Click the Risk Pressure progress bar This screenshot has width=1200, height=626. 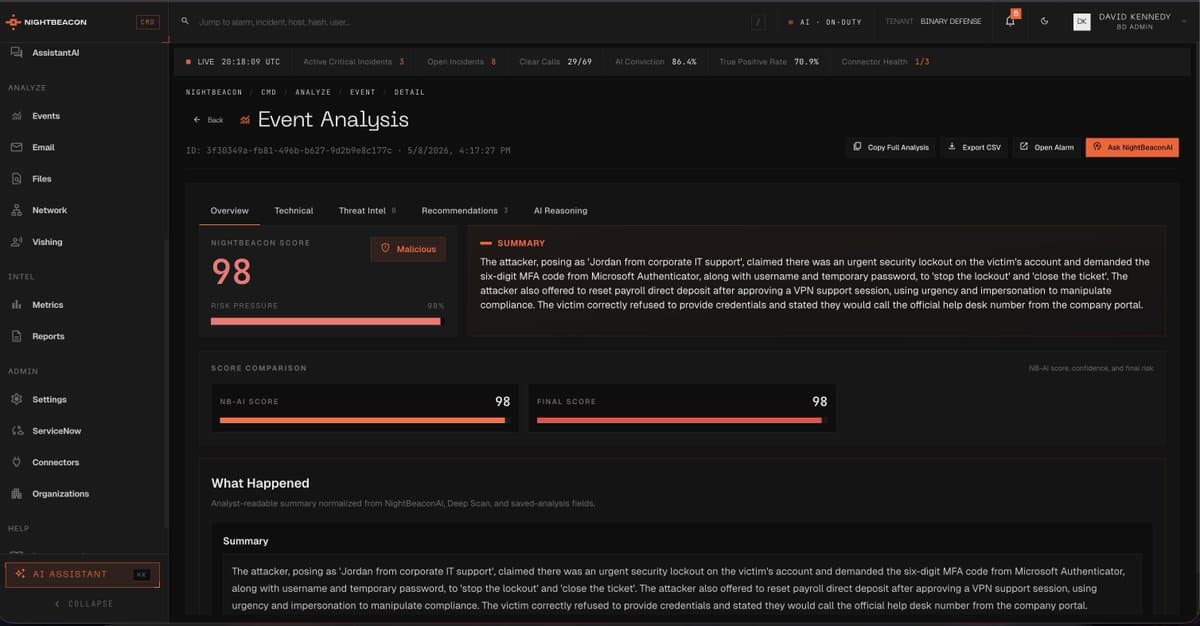326,321
